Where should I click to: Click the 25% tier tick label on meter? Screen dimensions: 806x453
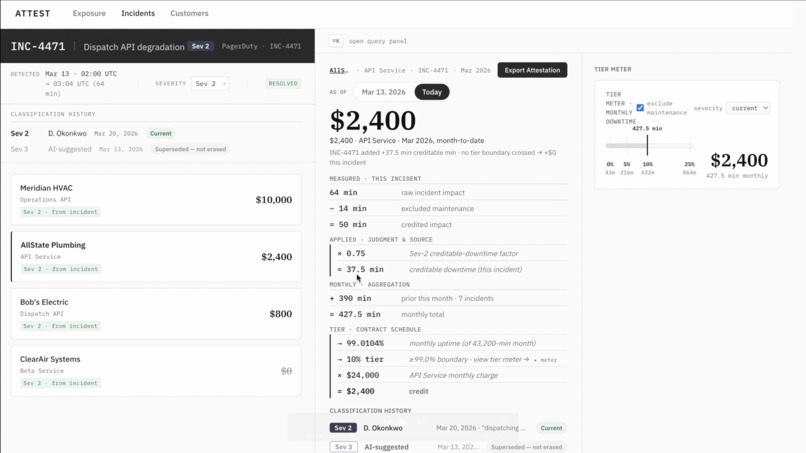click(x=689, y=165)
